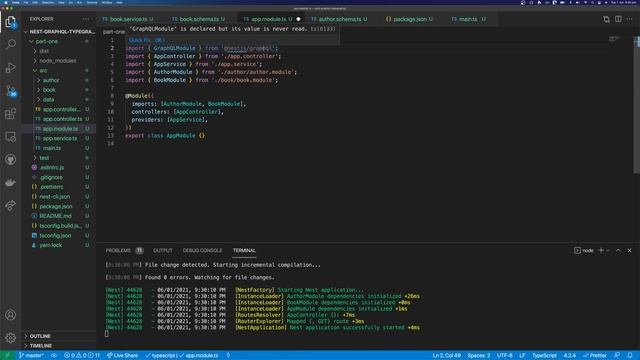Click the Quick Fix link in hover tooltip
Image resolution: width=640 pixels, height=360 pixels.
point(147,40)
